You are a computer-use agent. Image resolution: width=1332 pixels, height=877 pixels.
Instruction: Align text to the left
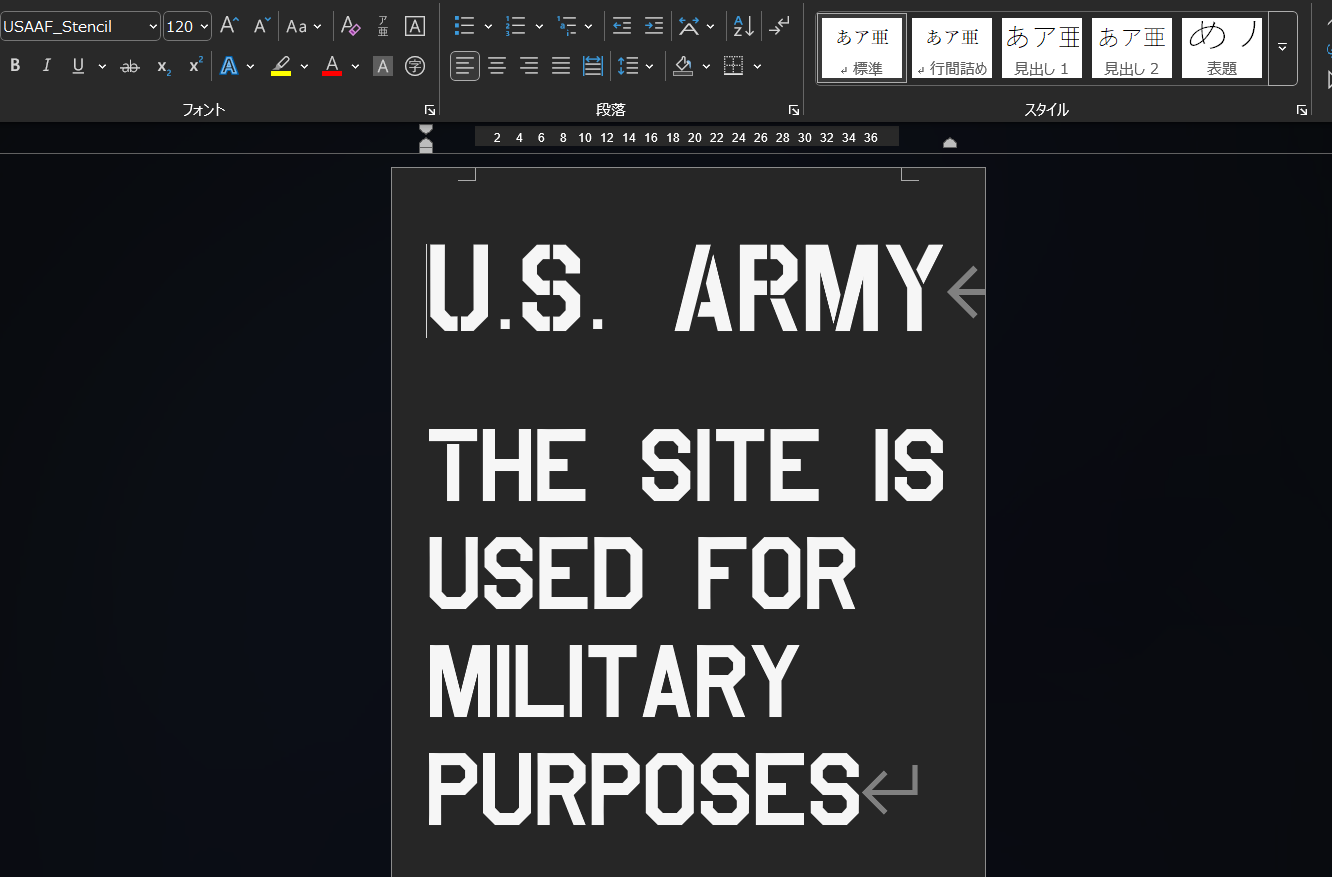click(x=464, y=66)
